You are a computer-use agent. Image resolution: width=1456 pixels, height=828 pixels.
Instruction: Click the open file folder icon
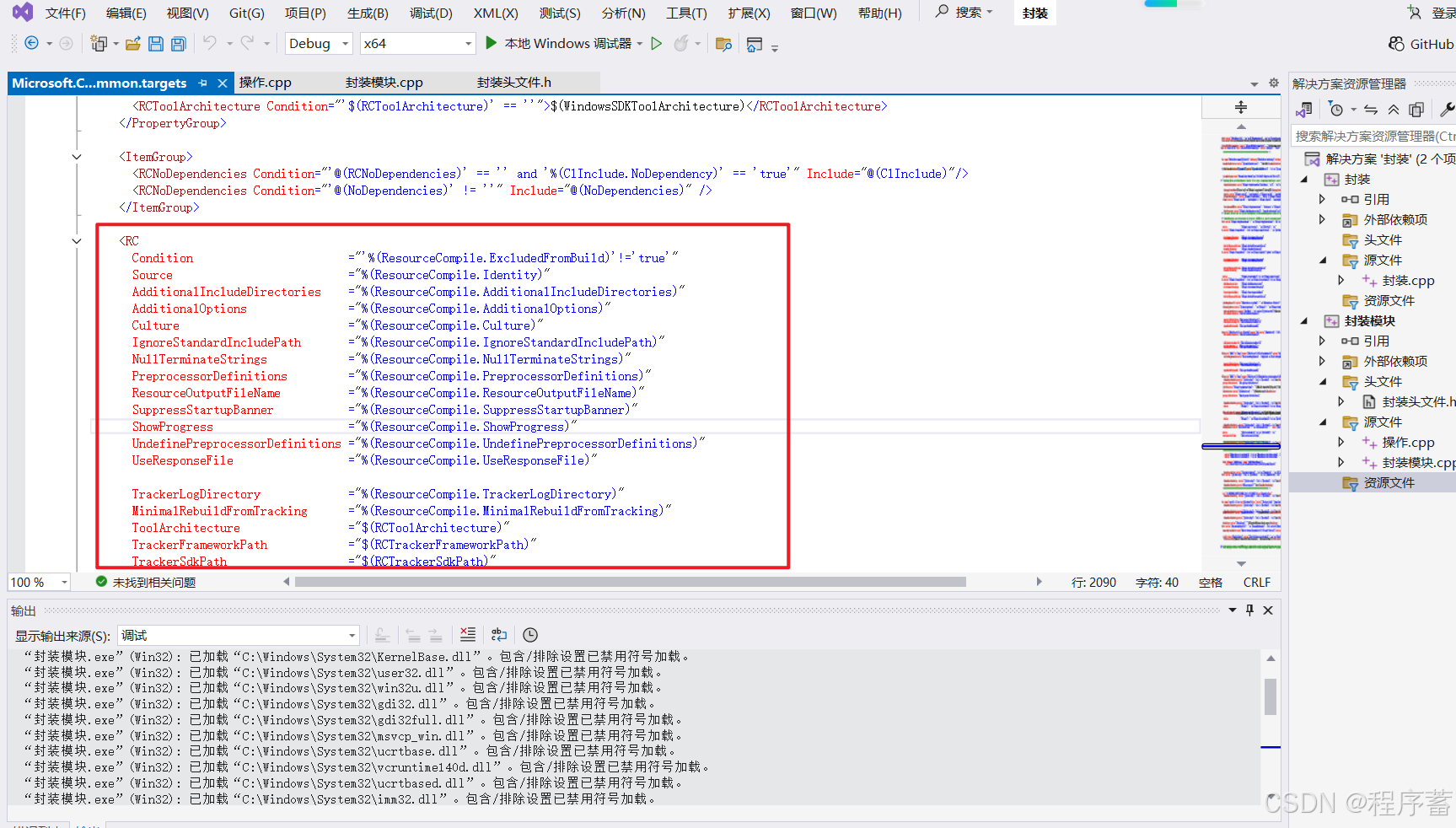133,43
